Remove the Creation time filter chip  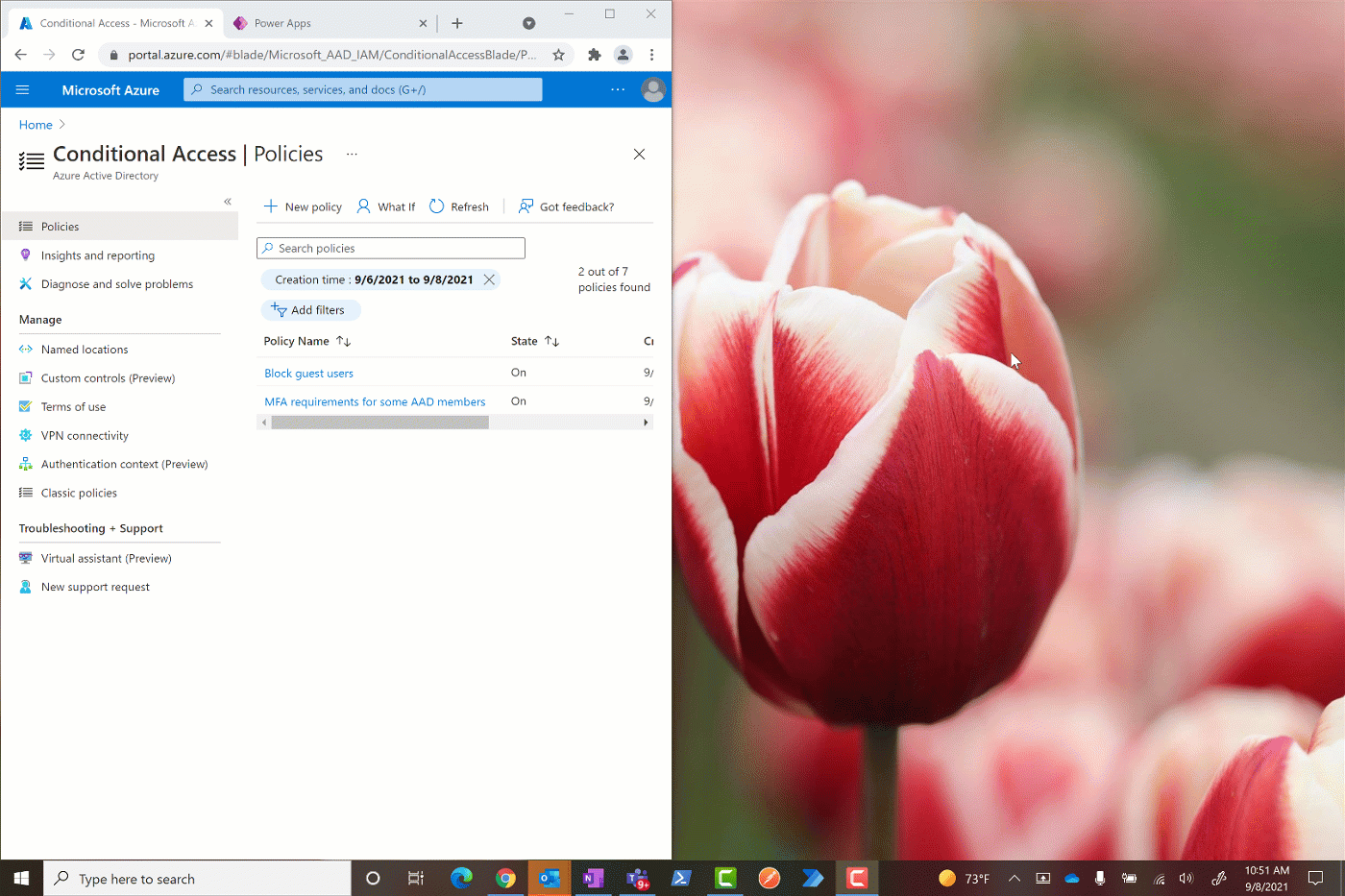click(x=490, y=279)
